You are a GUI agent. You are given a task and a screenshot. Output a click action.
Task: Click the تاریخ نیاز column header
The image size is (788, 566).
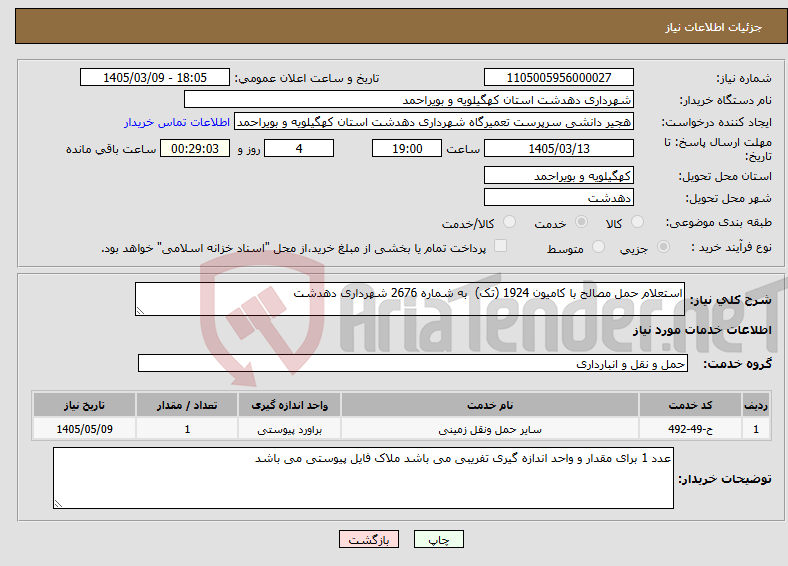click(84, 405)
